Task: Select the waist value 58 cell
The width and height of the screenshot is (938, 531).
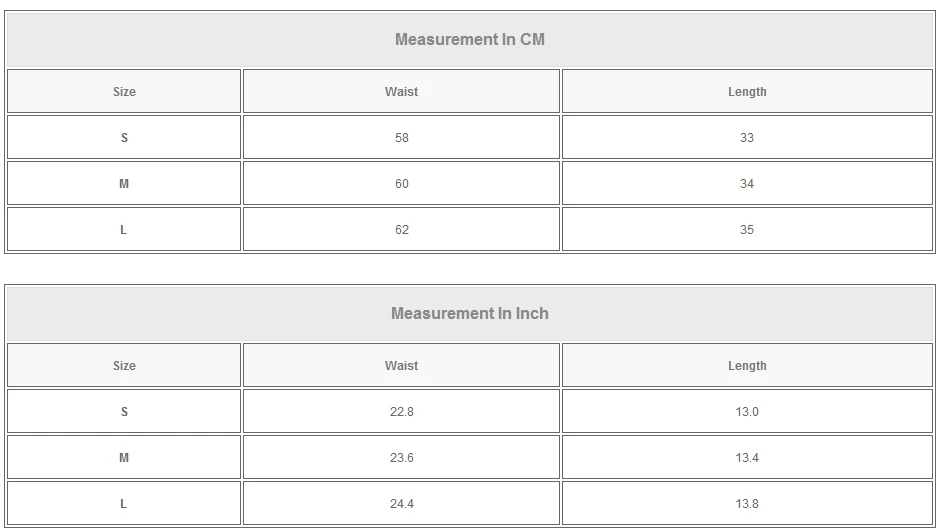Action: pyautogui.click(x=401, y=138)
